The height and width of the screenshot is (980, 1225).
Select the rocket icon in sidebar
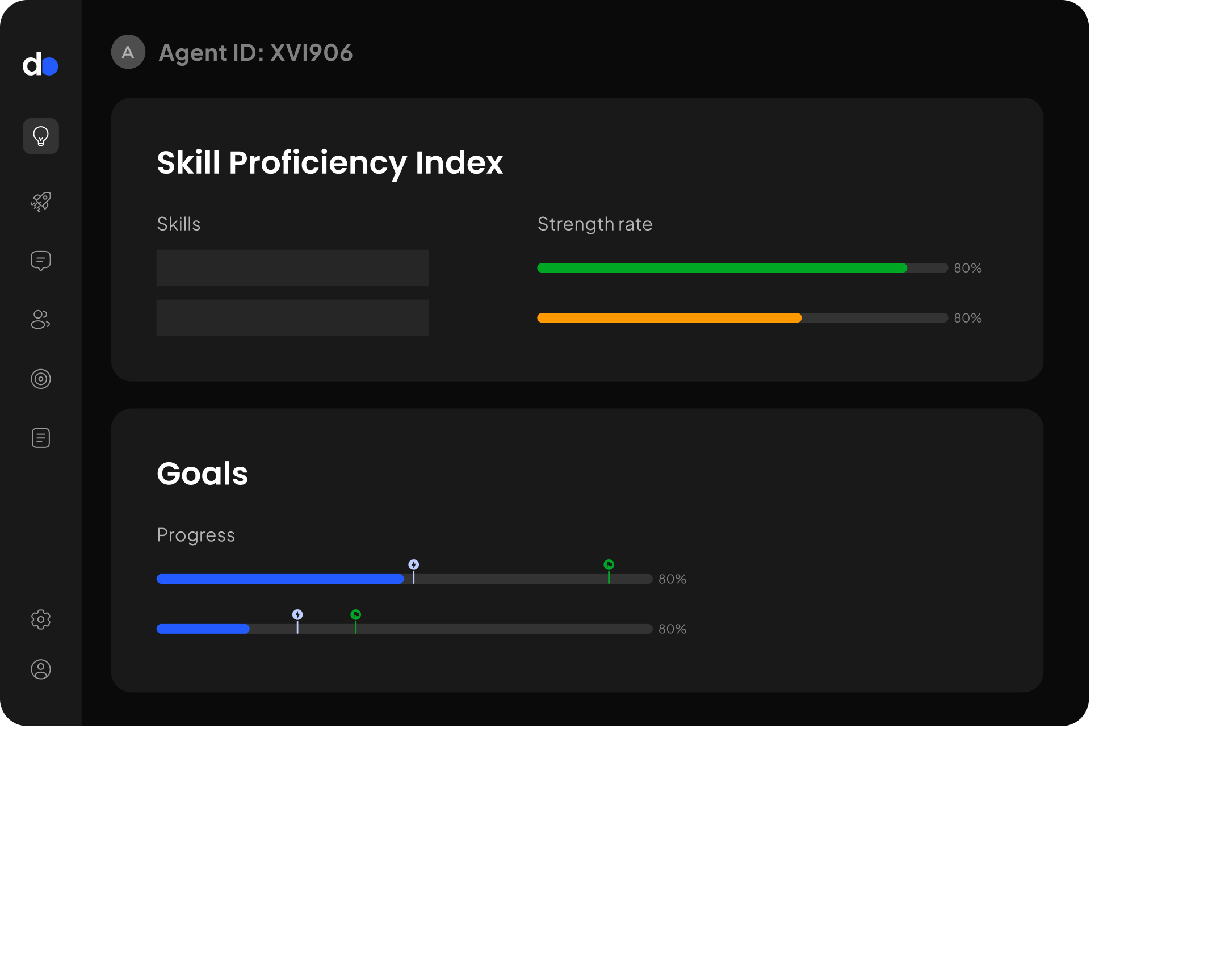[41, 202]
